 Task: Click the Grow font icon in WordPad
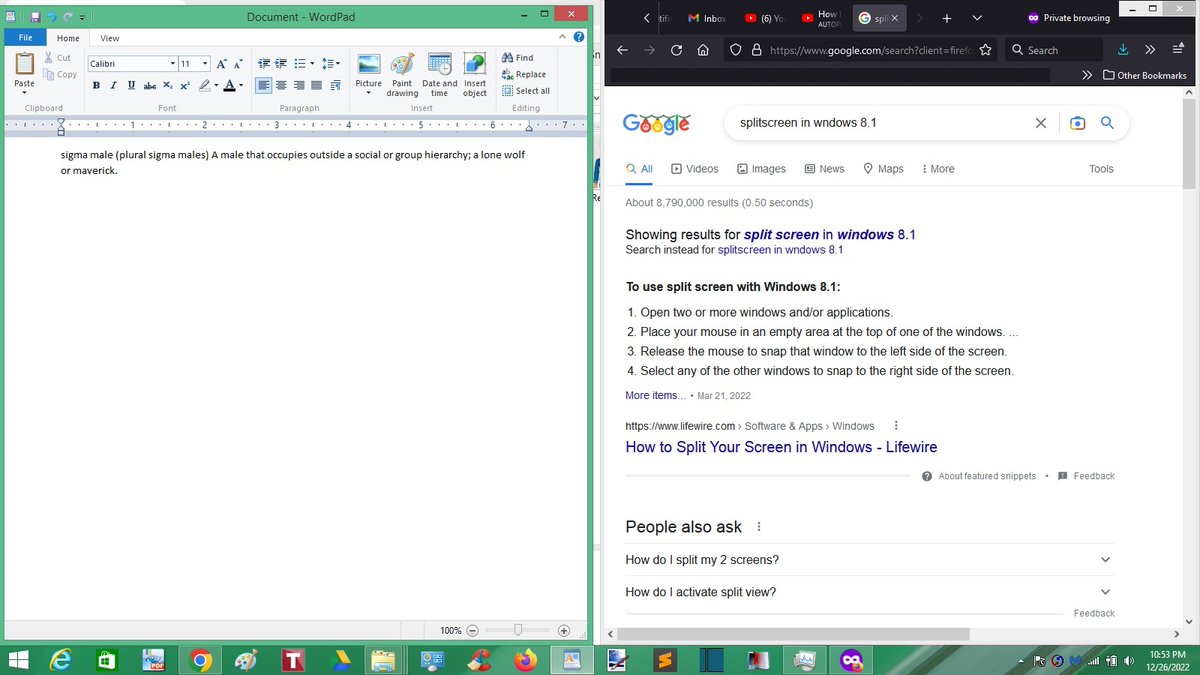click(221, 63)
